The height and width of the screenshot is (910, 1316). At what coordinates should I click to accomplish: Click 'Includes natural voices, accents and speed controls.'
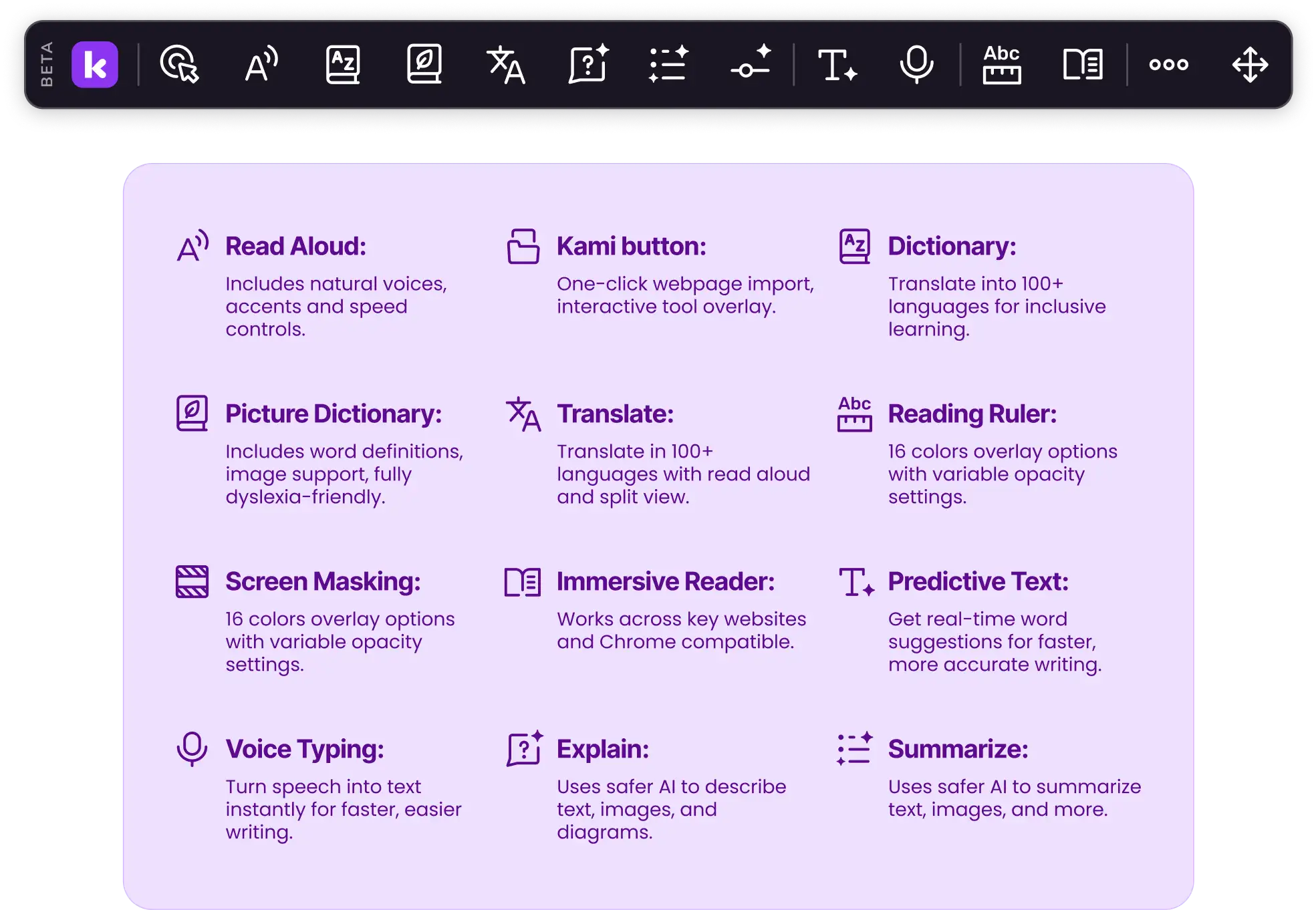tap(336, 306)
